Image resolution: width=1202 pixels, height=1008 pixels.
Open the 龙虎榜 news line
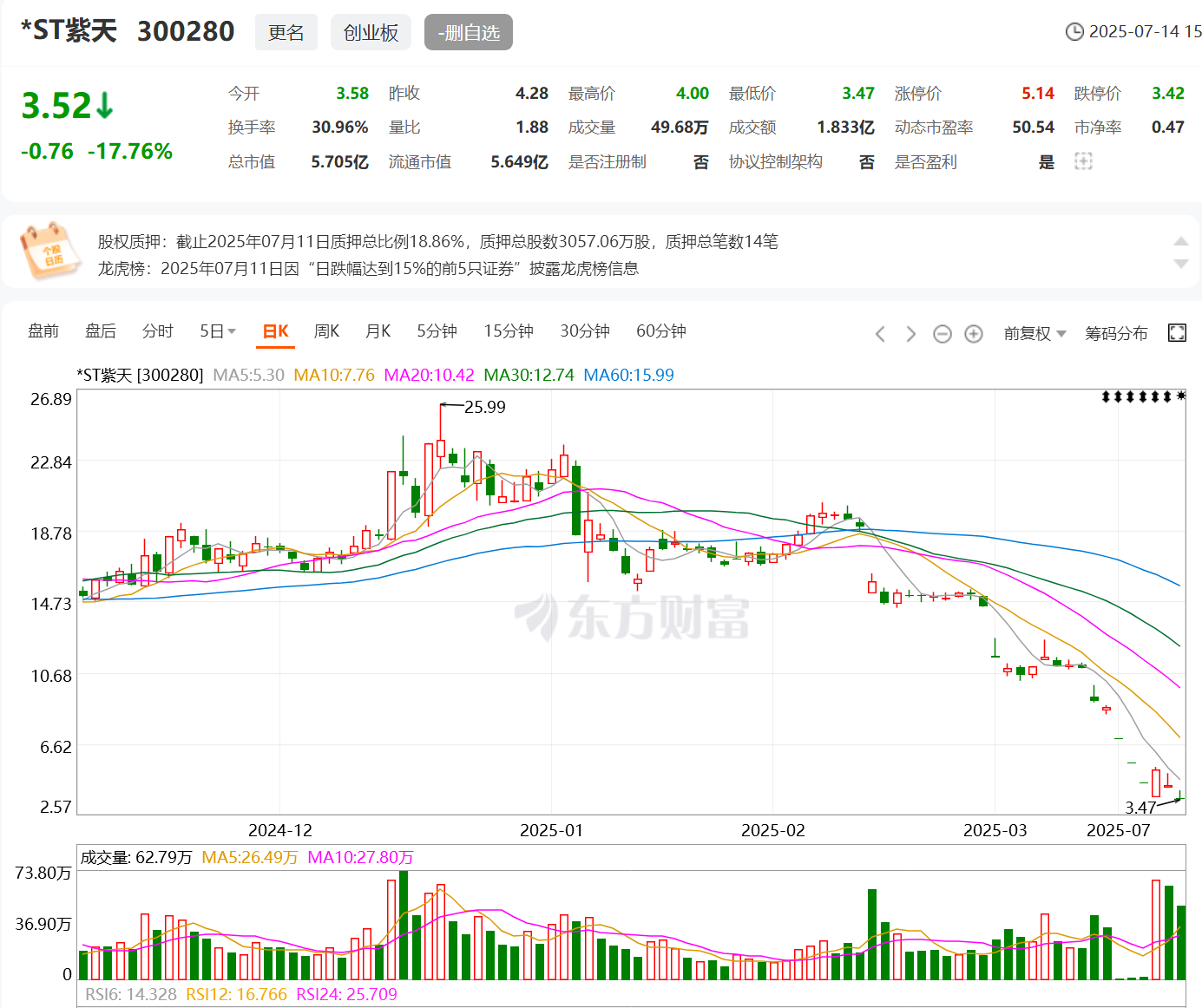coord(368,269)
